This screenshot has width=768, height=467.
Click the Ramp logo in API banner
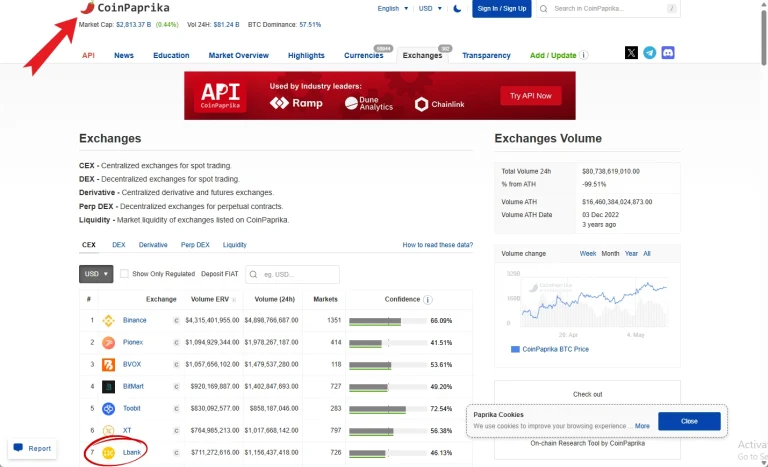296,103
